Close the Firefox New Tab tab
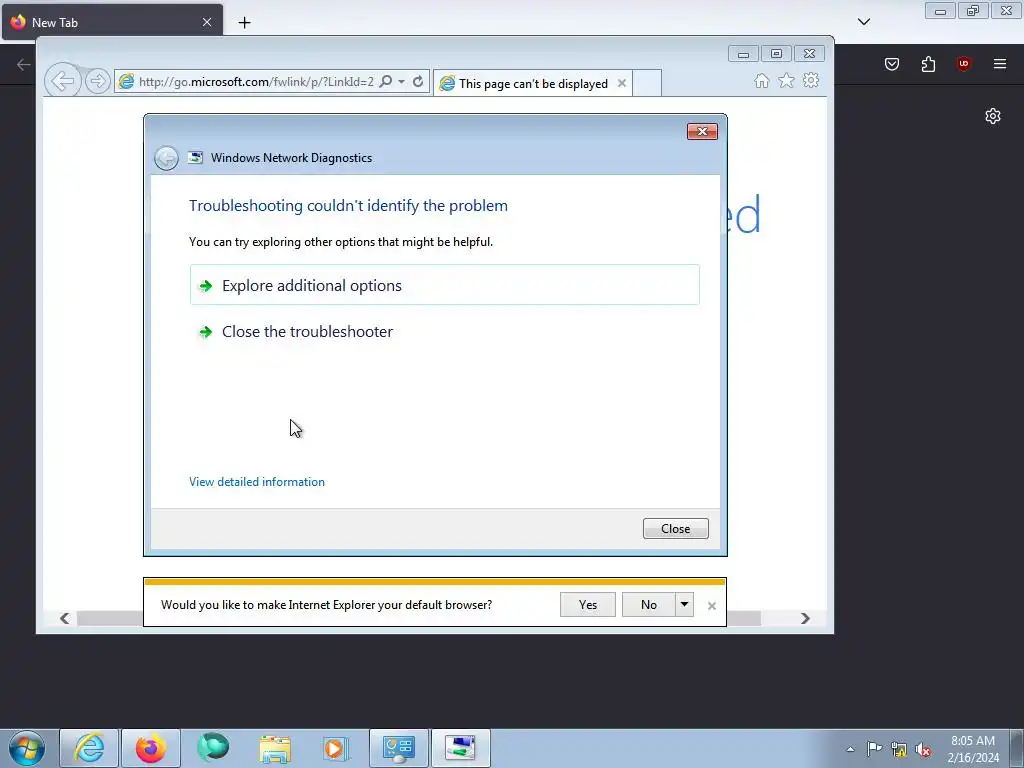The width and height of the screenshot is (1024, 768). [x=206, y=22]
